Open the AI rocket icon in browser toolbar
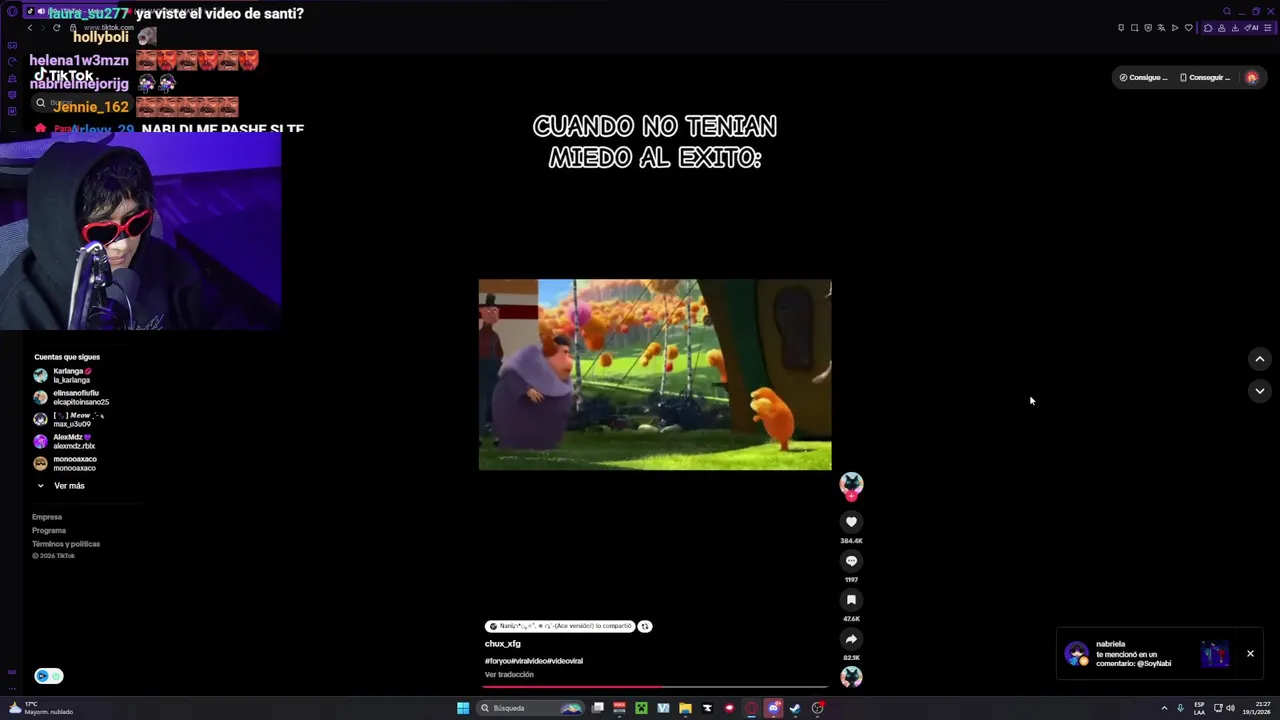The image size is (1280, 720). tap(1251, 28)
